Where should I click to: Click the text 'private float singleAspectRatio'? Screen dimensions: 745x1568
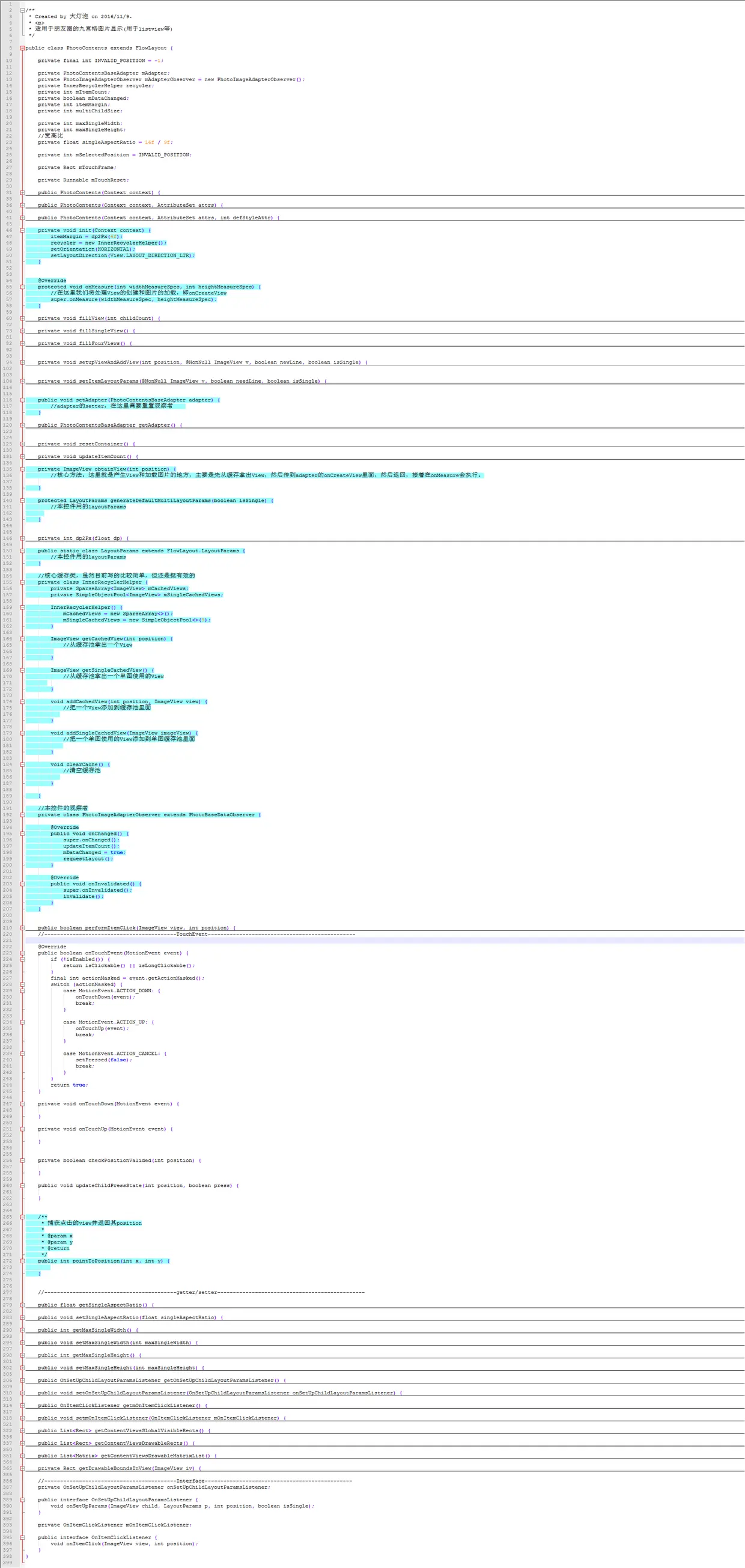[x=87, y=142]
